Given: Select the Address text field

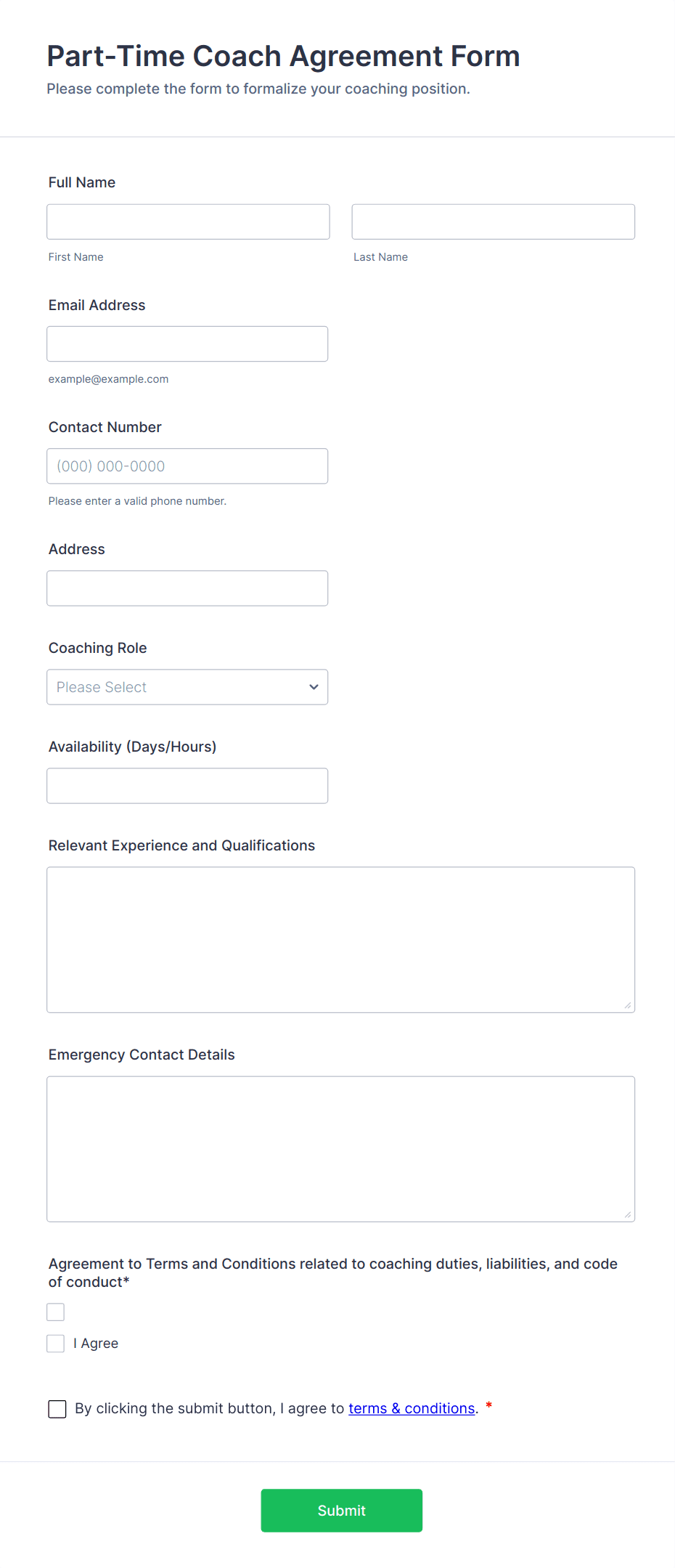Looking at the screenshot, I should tap(187, 588).
